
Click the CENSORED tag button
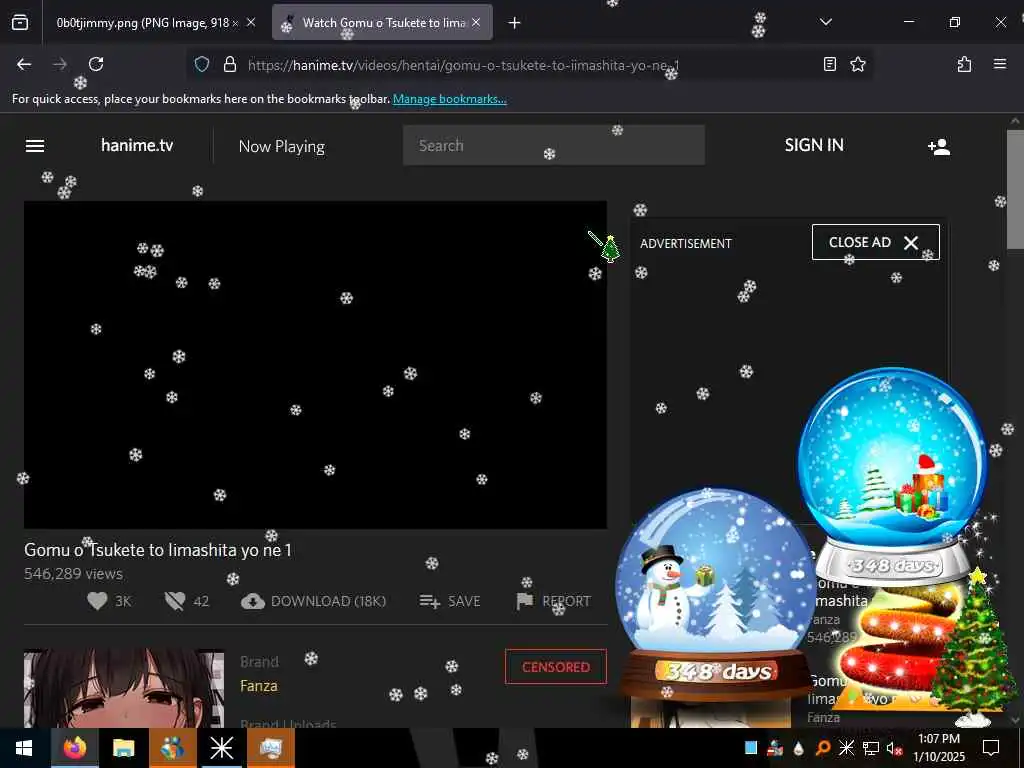click(556, 667)
